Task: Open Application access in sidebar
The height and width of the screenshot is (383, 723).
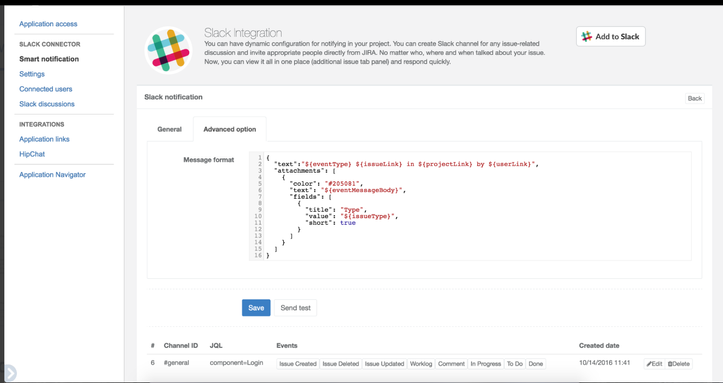Action: pyautogui.click(x=48, y=24)
